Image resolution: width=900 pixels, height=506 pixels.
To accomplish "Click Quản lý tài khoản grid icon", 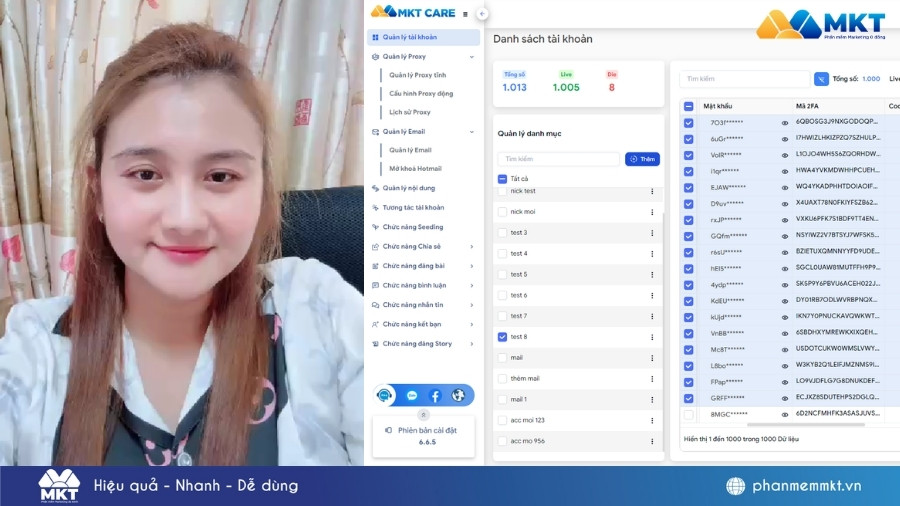I will pyautogui.click(x=375, y=37).
